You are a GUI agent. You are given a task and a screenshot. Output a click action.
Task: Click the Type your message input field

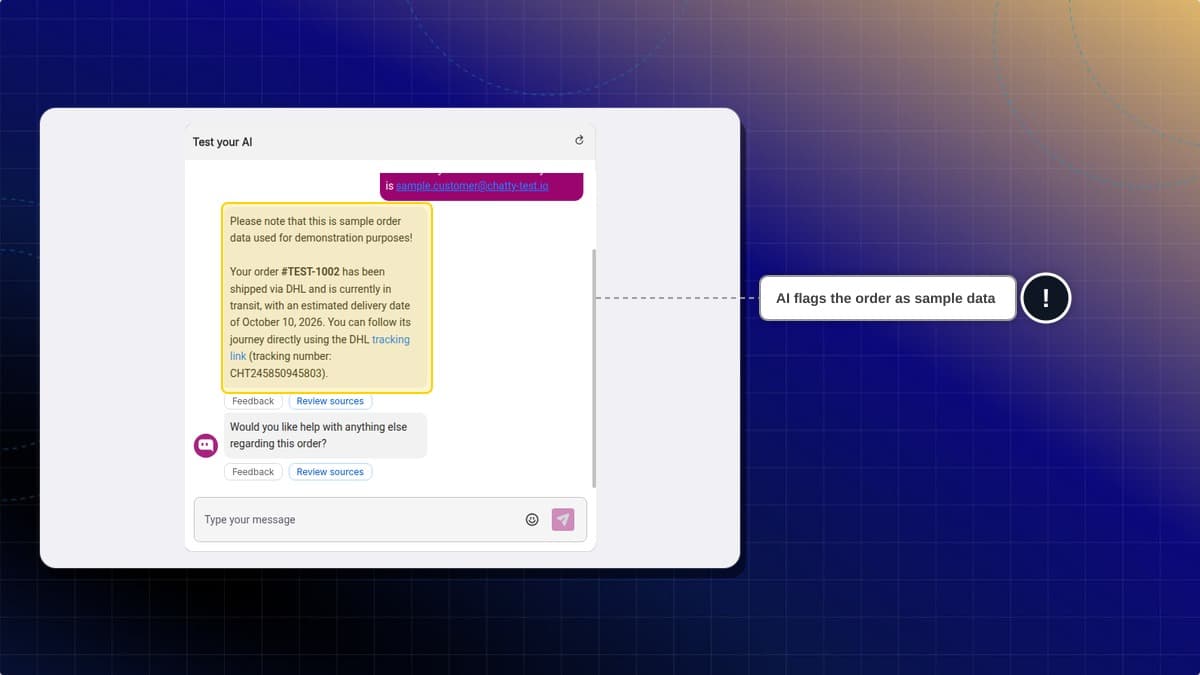tap(390, 520)
